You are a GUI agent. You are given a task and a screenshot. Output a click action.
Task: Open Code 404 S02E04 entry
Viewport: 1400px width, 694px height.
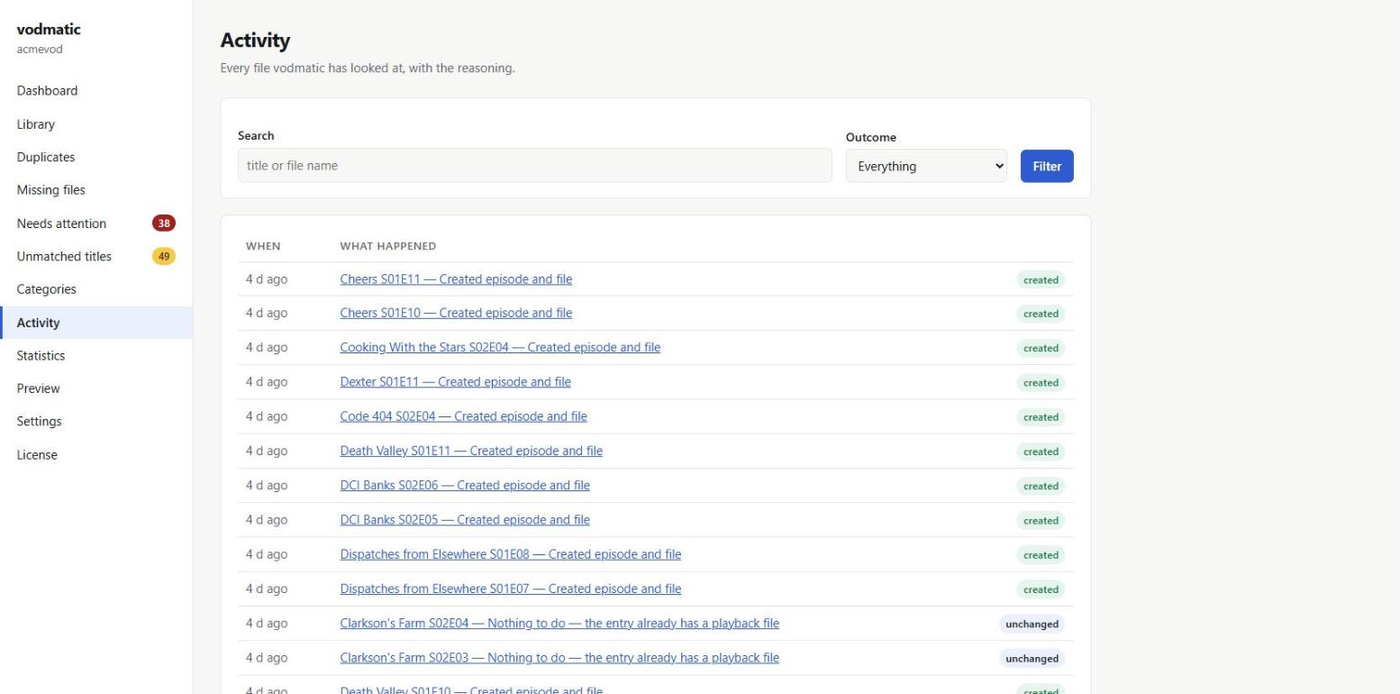click(463, 416)
